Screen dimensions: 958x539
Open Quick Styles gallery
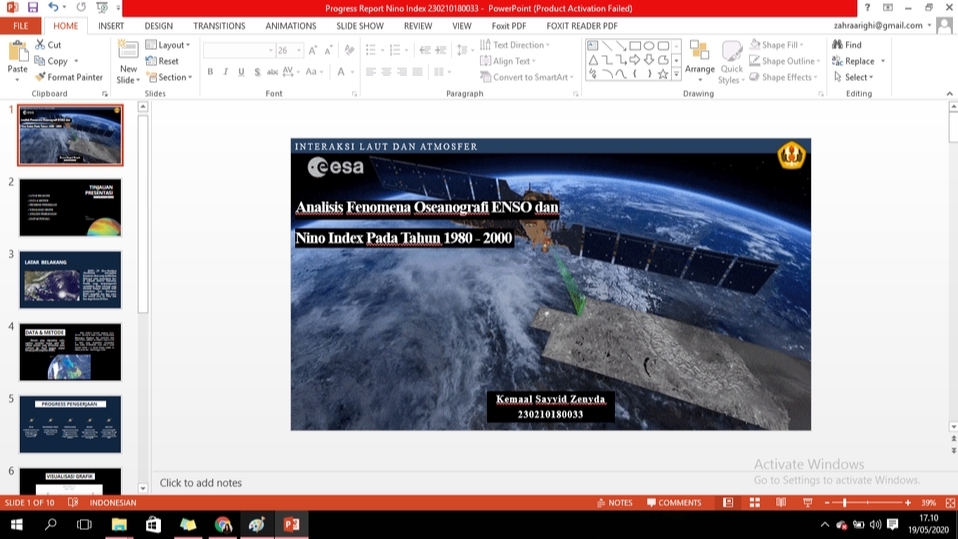coord(731,62)
